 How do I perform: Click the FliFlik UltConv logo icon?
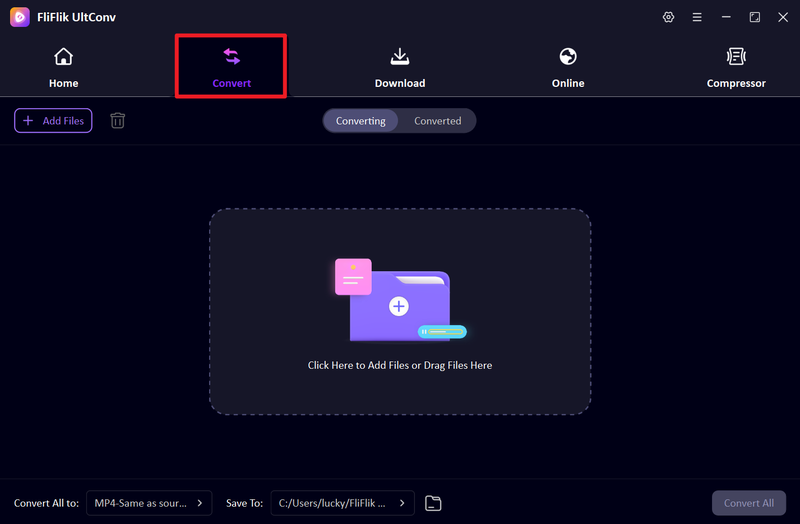20,17
